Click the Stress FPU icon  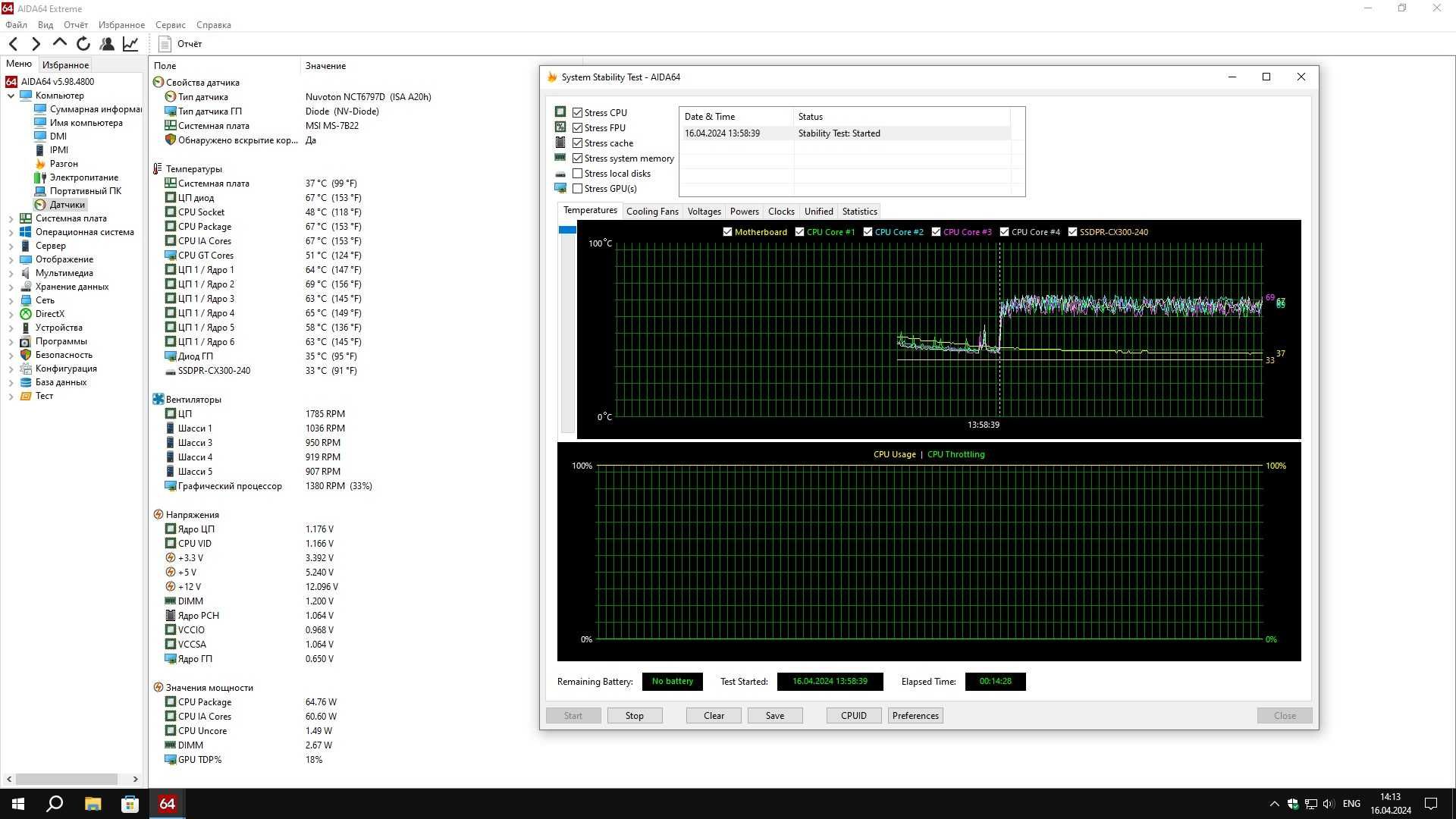tap(560, 127)
